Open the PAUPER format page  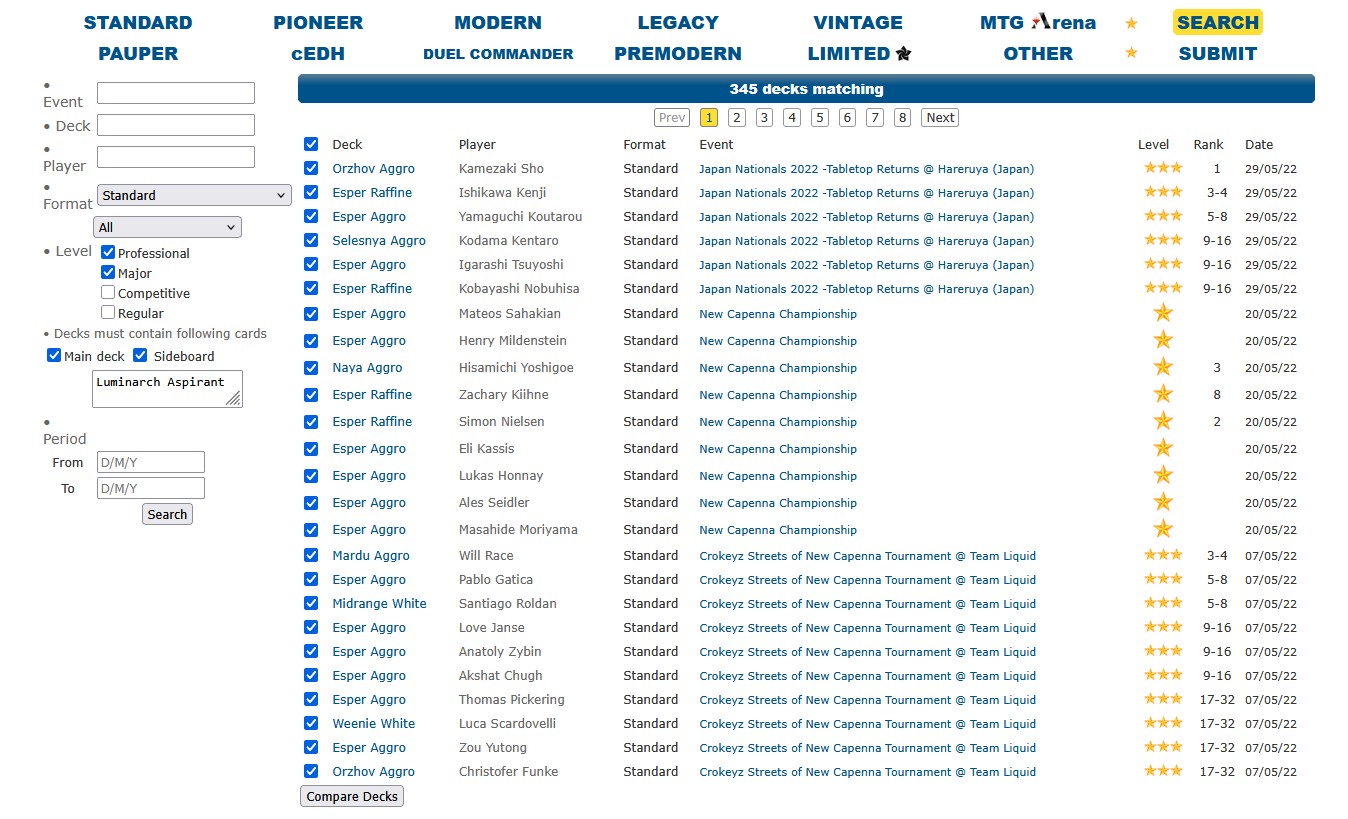click(138, 53)
